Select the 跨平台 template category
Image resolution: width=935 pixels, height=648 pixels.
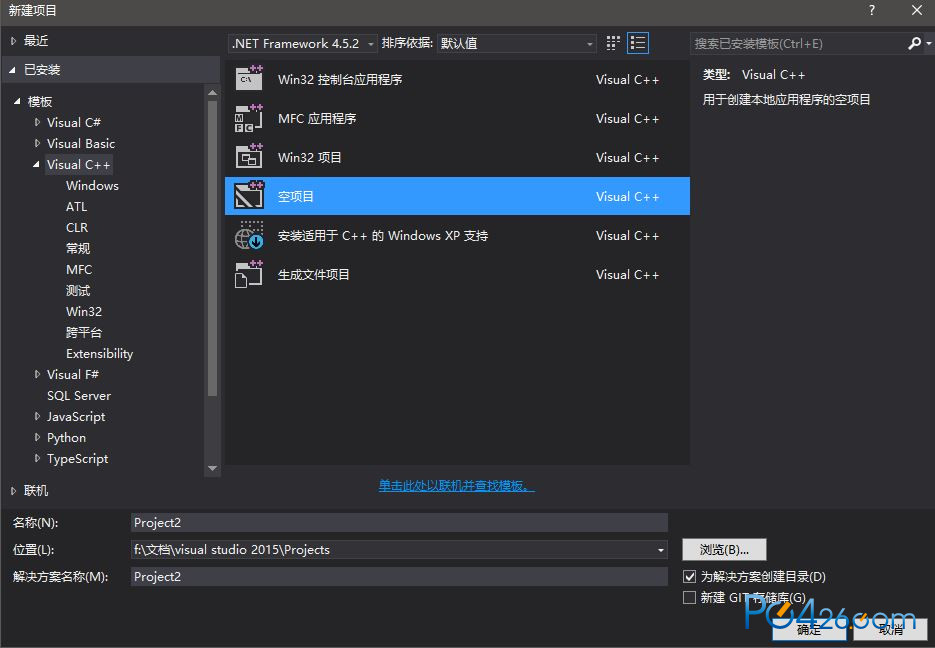(84, 333)
